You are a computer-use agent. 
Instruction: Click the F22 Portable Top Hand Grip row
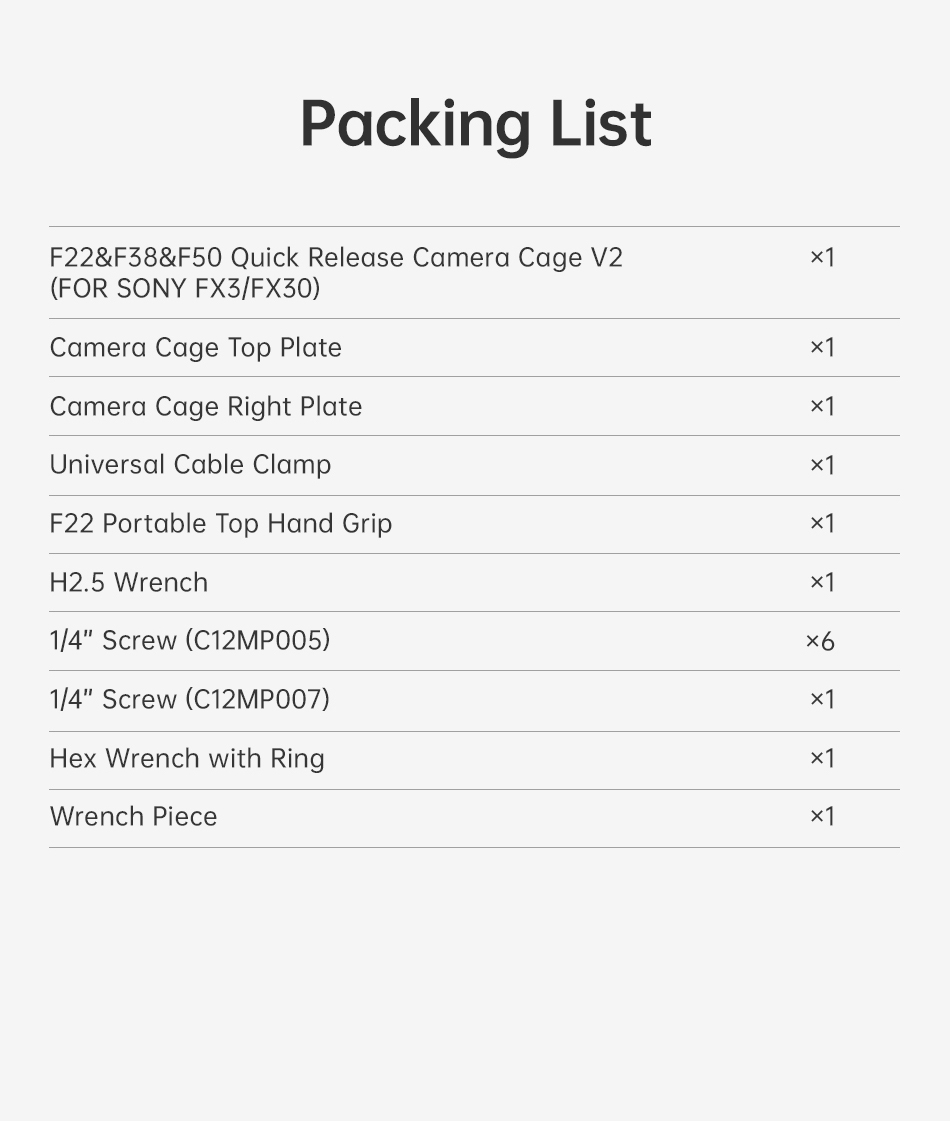pos(474,524)
